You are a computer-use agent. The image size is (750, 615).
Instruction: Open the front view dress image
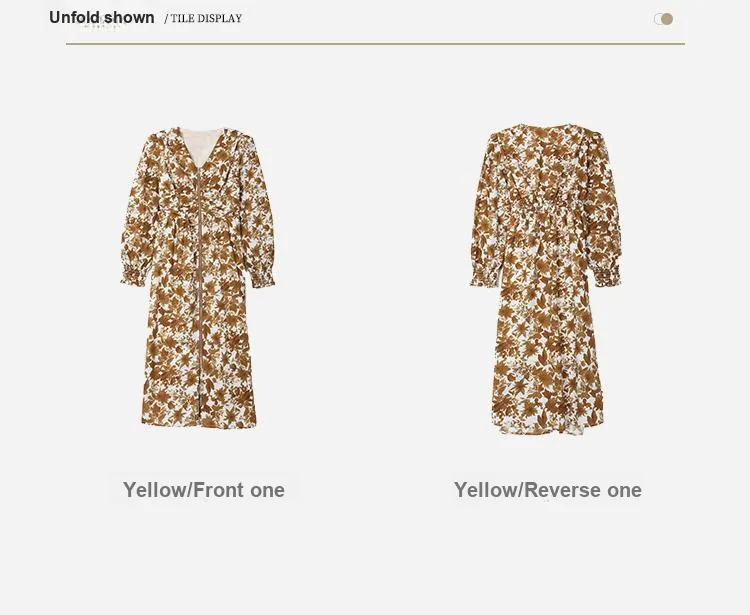[x=198, y=277]
